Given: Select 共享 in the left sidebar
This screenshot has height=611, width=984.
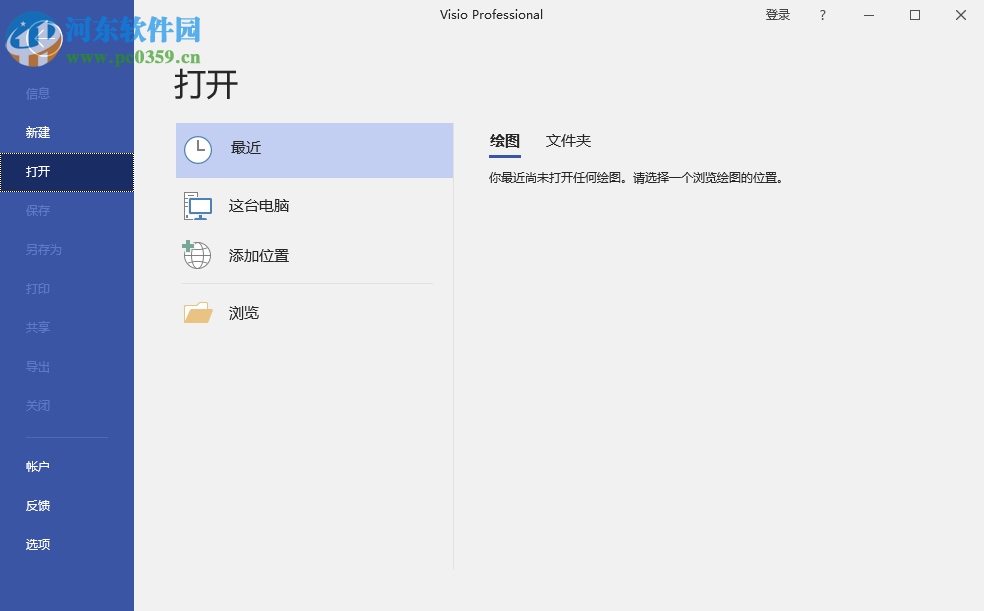Looking at the screenshot, I should tap(37, 327).
